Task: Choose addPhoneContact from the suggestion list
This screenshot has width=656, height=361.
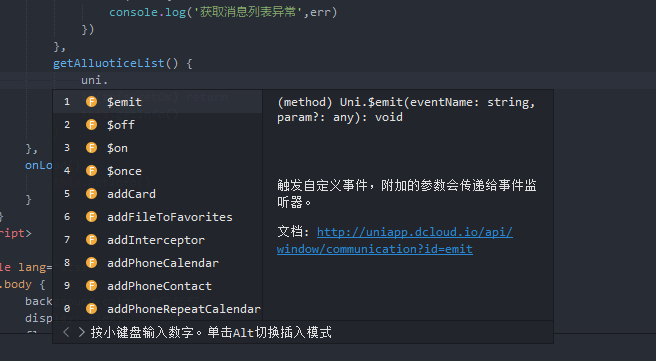Action: click(158, 286)
